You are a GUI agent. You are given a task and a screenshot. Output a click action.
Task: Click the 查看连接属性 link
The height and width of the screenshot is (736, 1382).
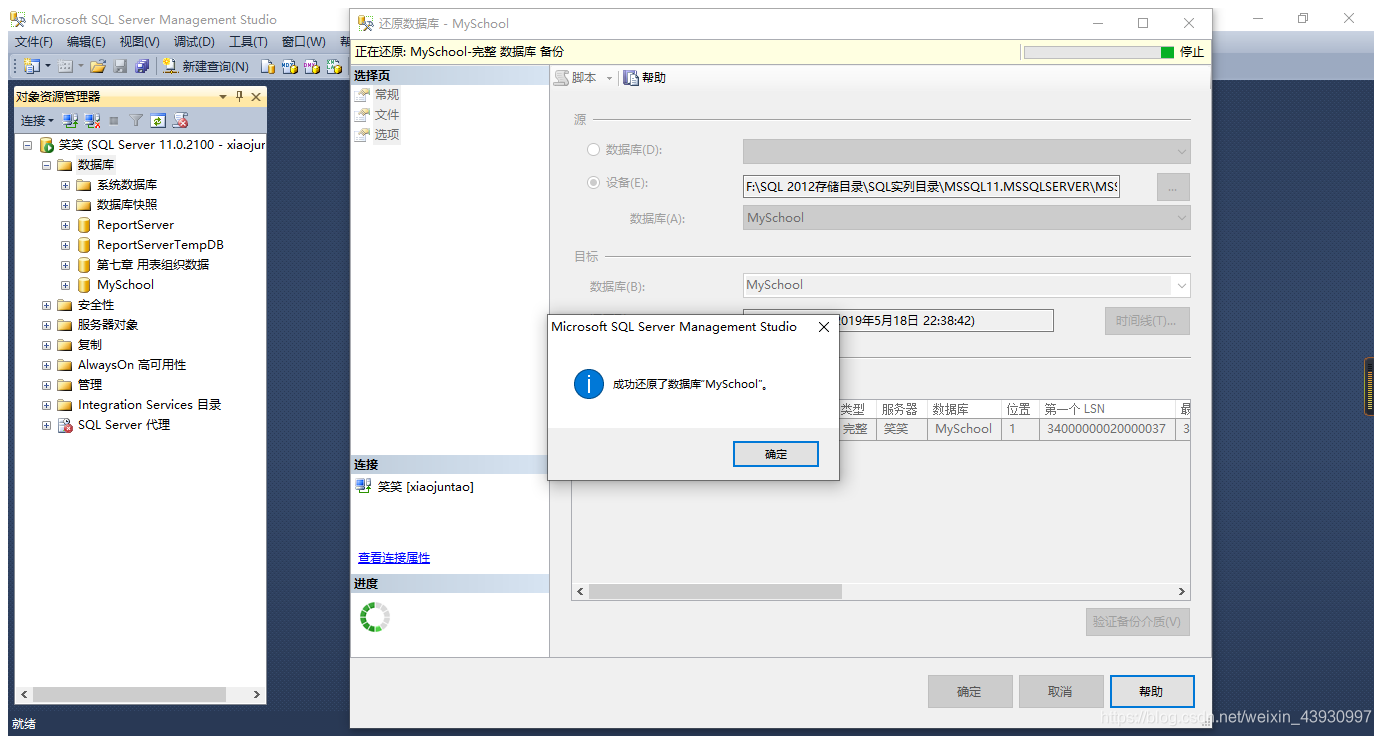click(x=394, y=558)
